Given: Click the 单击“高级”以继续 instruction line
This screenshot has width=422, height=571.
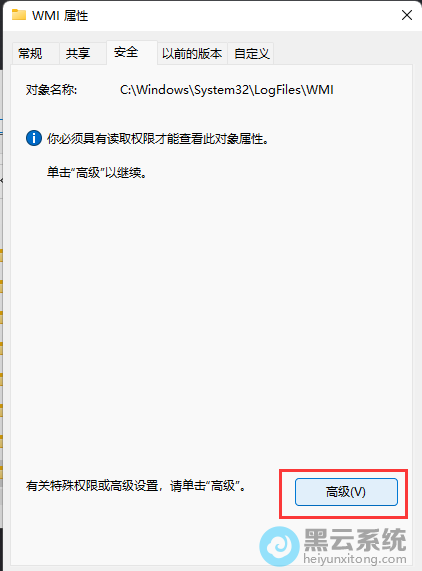Looking at the screenshot, I should pos(97,172).
